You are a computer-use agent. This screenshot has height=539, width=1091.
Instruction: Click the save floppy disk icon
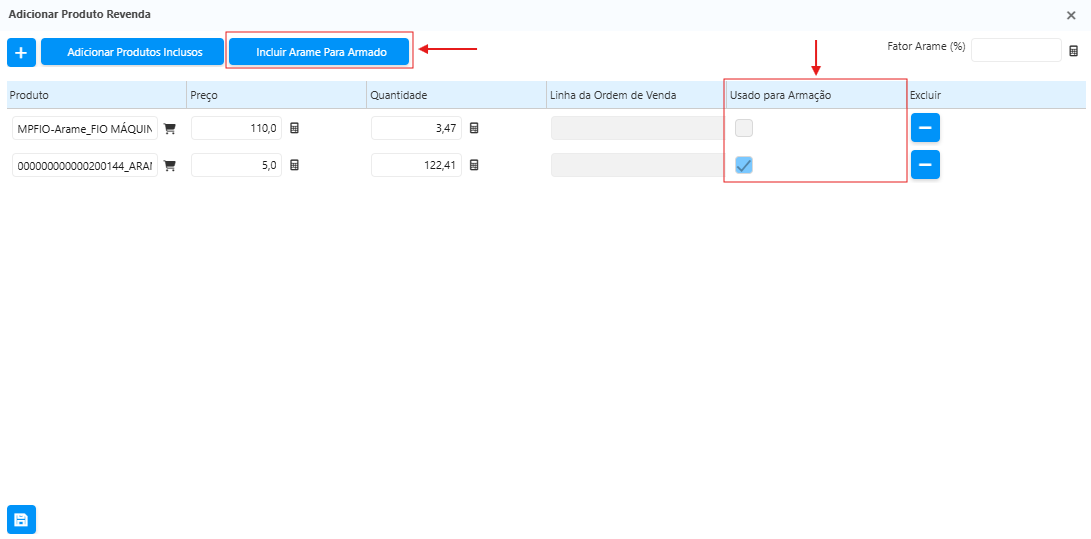[x=21, y=519]
